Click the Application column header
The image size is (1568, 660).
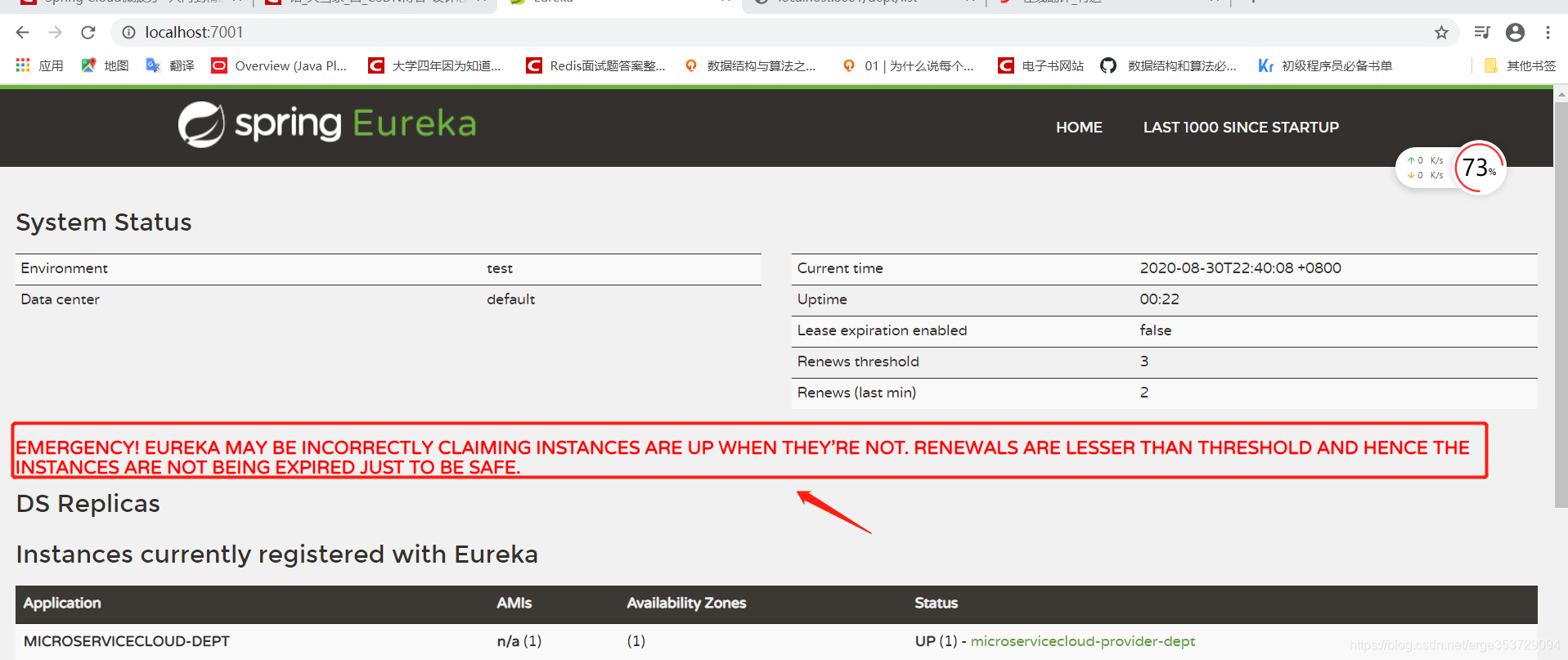point(62,604)
